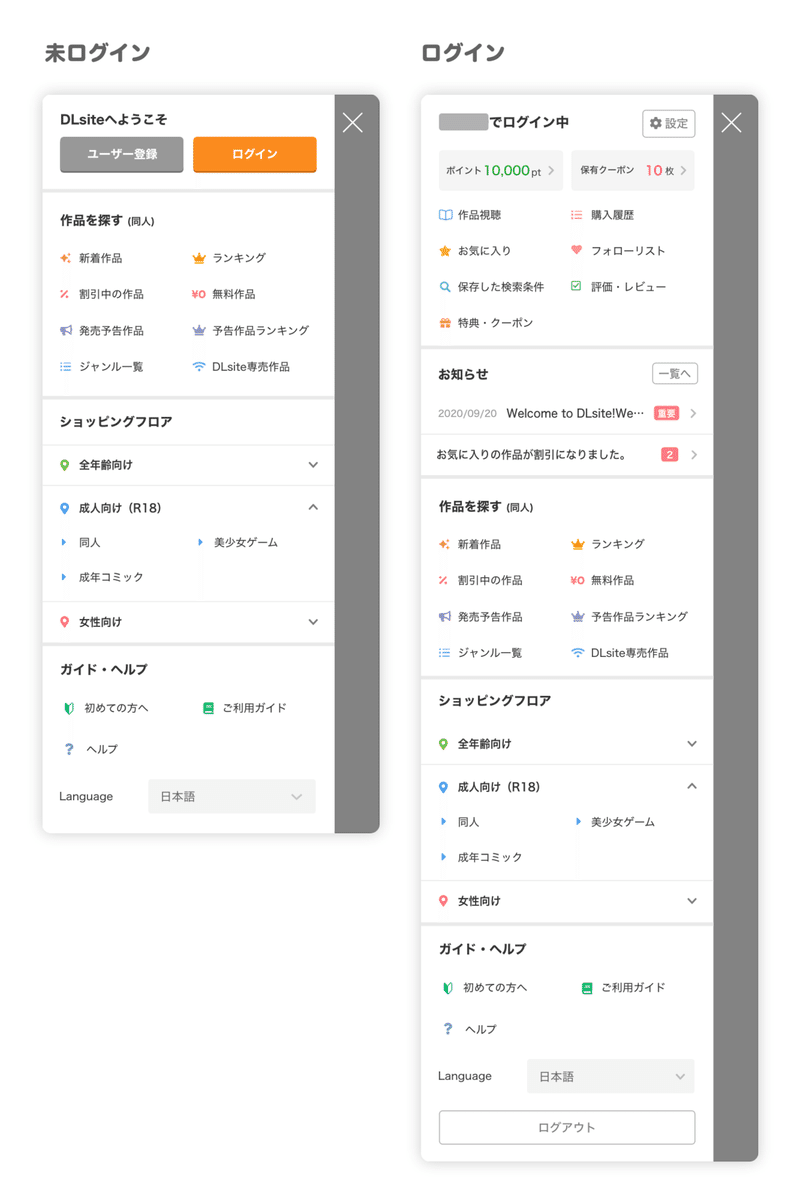Click the red 2 count badge
800x1204 pixels.
click(x=670, y=455)
